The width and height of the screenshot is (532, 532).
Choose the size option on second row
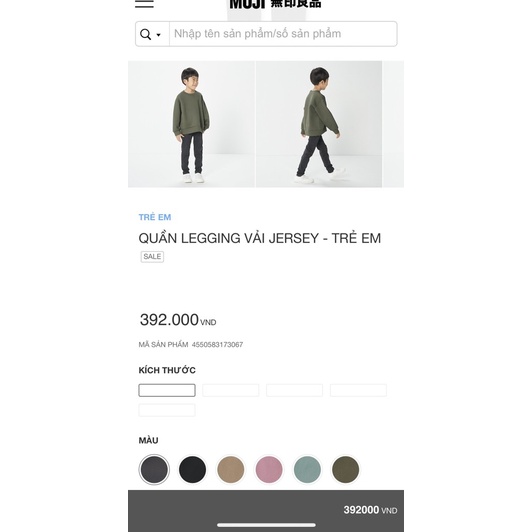coord(167,410)
